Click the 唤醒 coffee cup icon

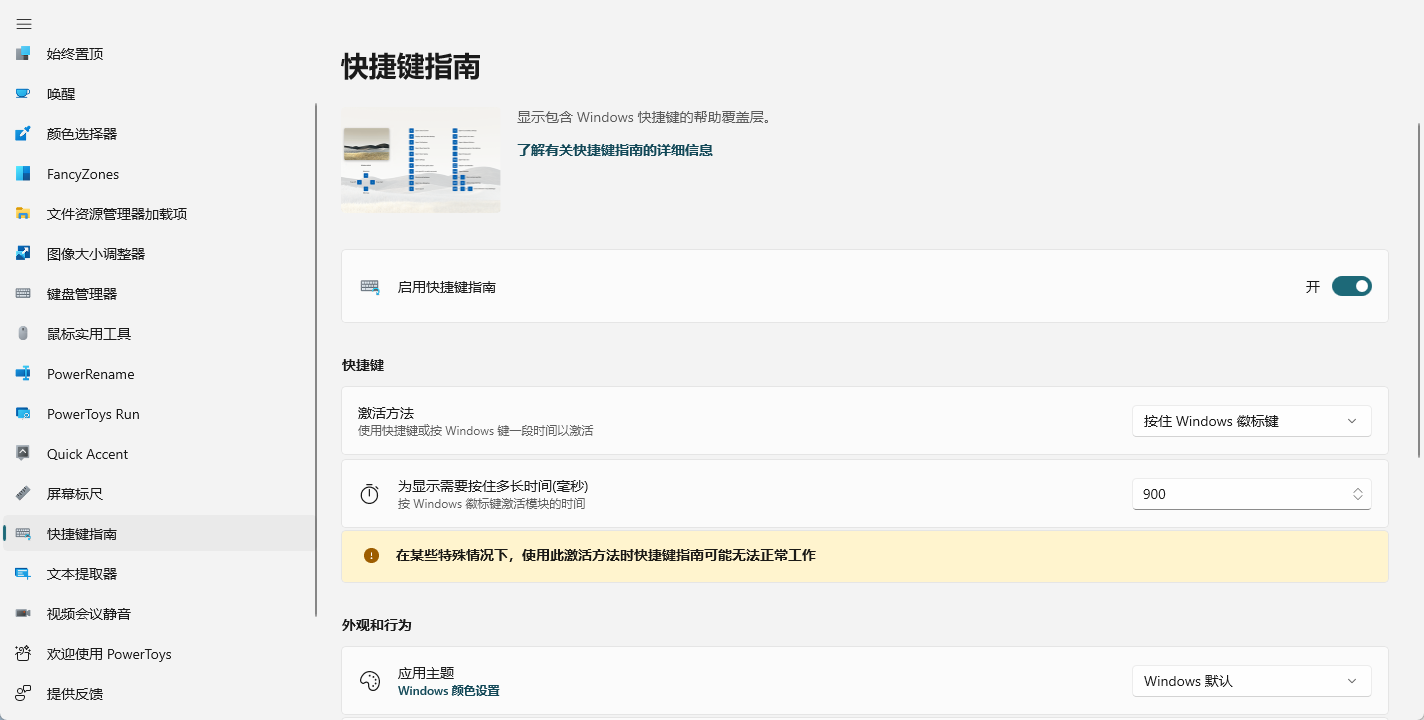(x=24, y=94)
